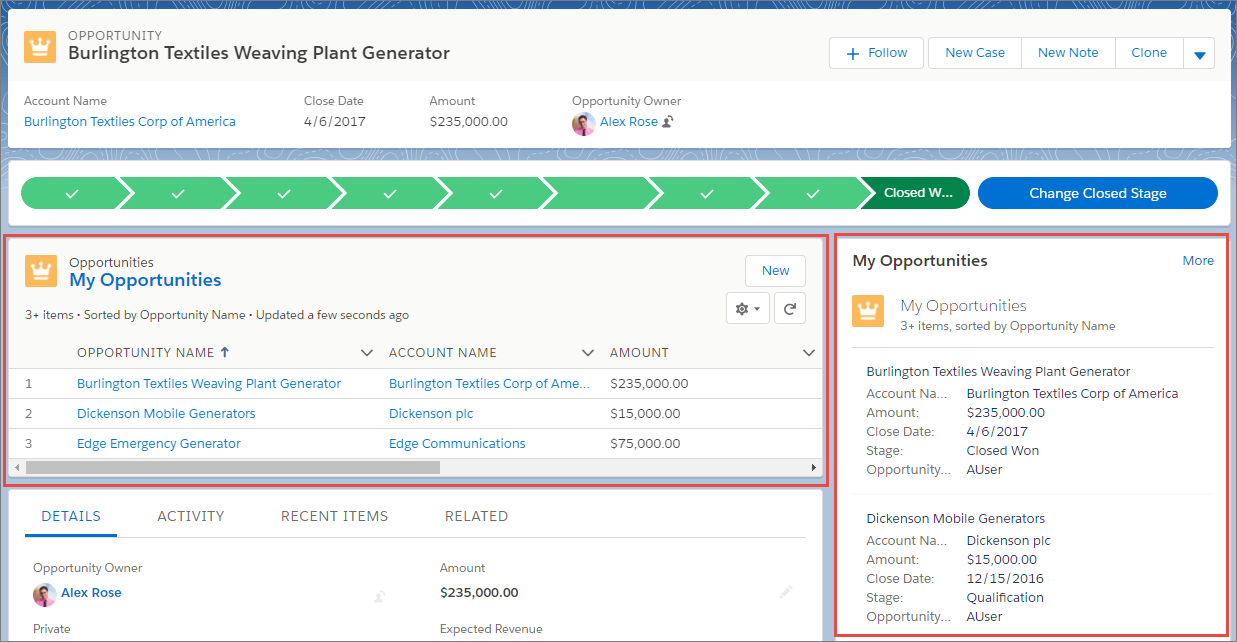The width and height of the screenshot is (1237, 642).
Task: Open the Opportunity Name column dropdown
Action: [367, 353]
